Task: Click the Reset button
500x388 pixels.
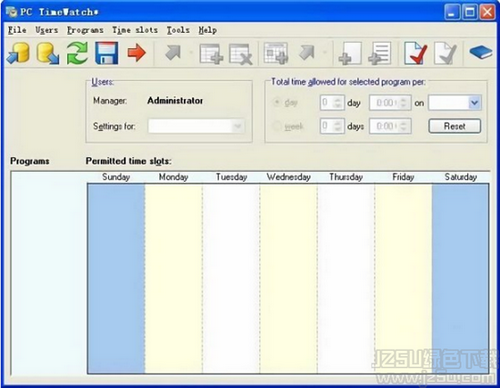Action: (x=455, y=126)
